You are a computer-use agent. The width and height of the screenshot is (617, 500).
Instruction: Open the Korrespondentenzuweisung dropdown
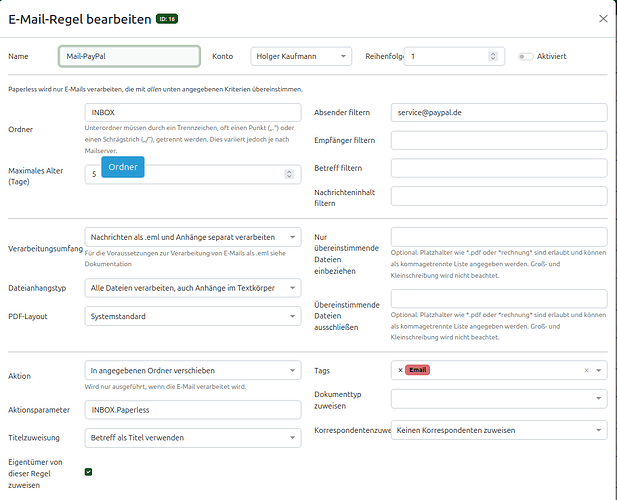coord(498,430)
